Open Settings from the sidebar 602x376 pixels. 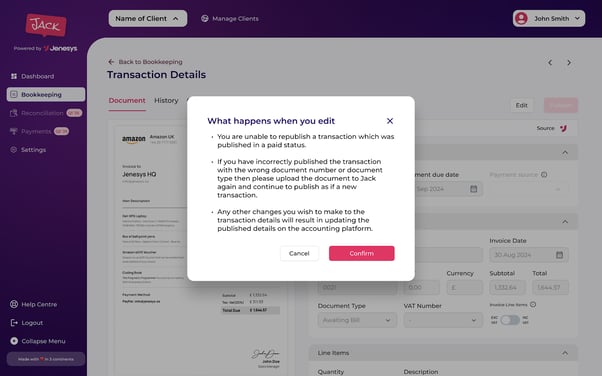click(33, 150)
